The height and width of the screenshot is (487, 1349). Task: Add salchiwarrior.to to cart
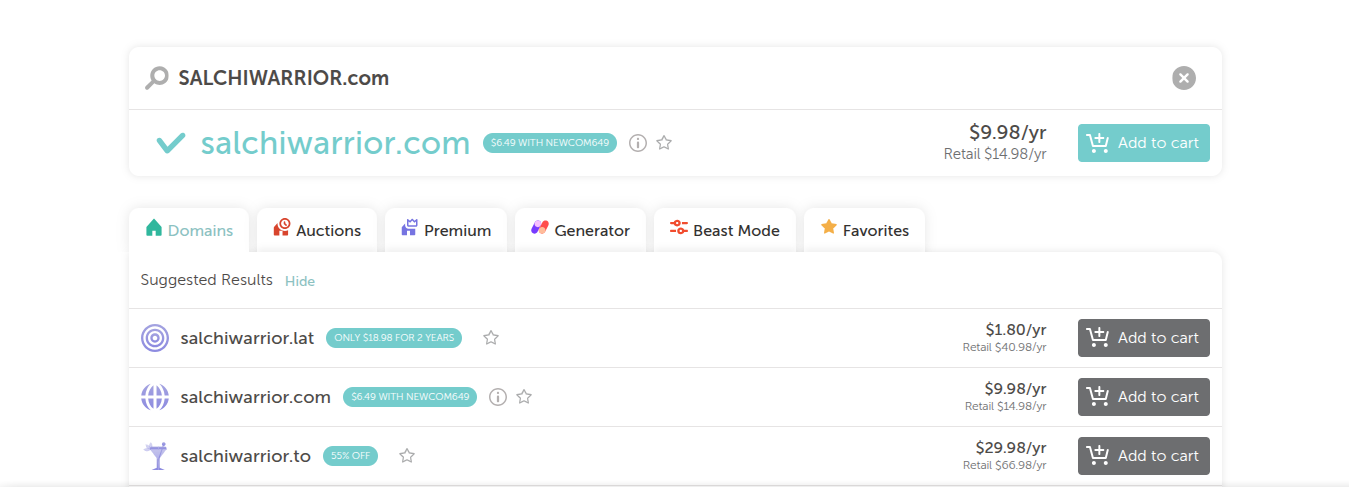[1143, 456]
